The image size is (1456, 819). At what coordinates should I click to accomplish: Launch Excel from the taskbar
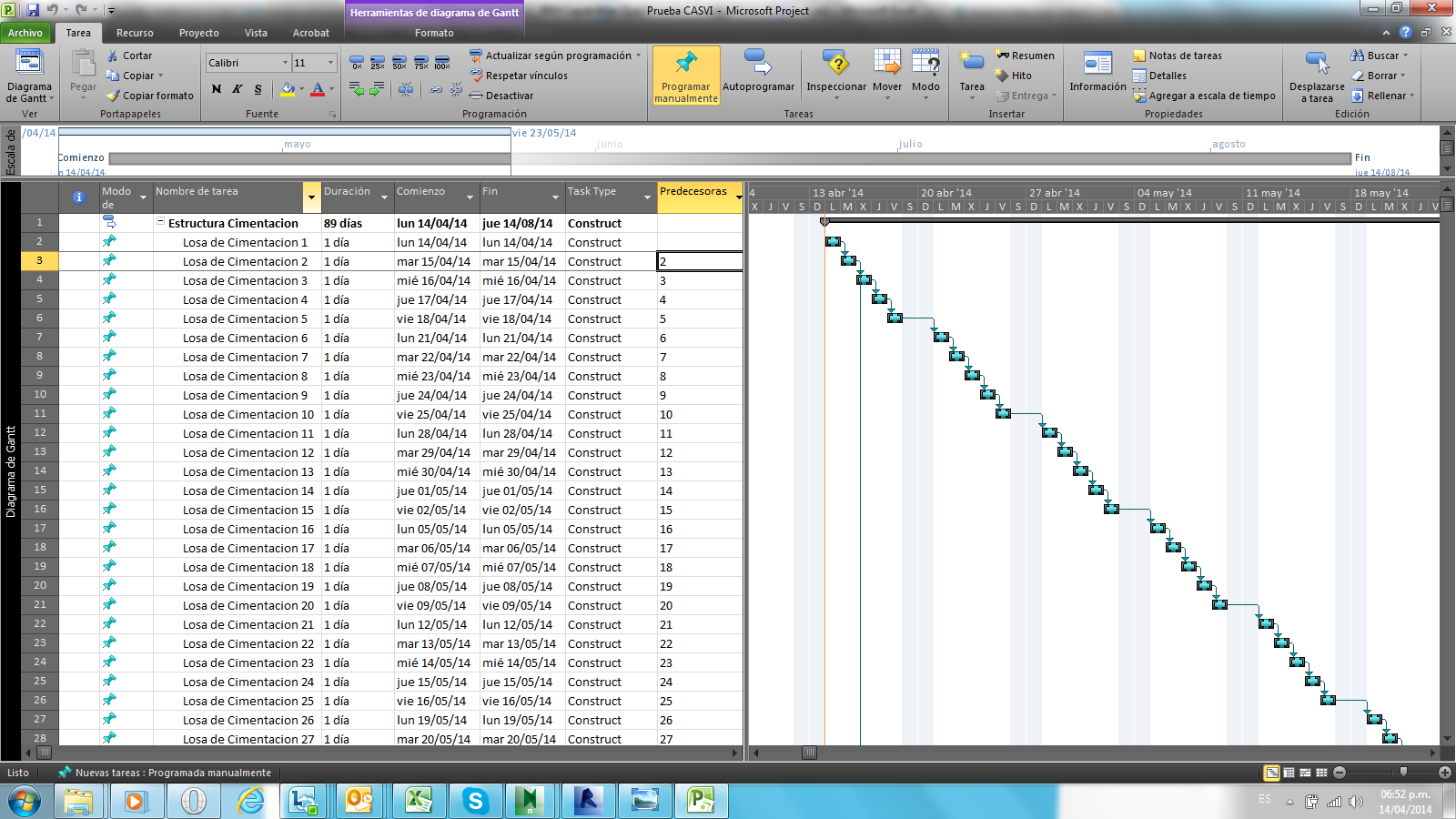pyautogui.click(x=419, y=802)
